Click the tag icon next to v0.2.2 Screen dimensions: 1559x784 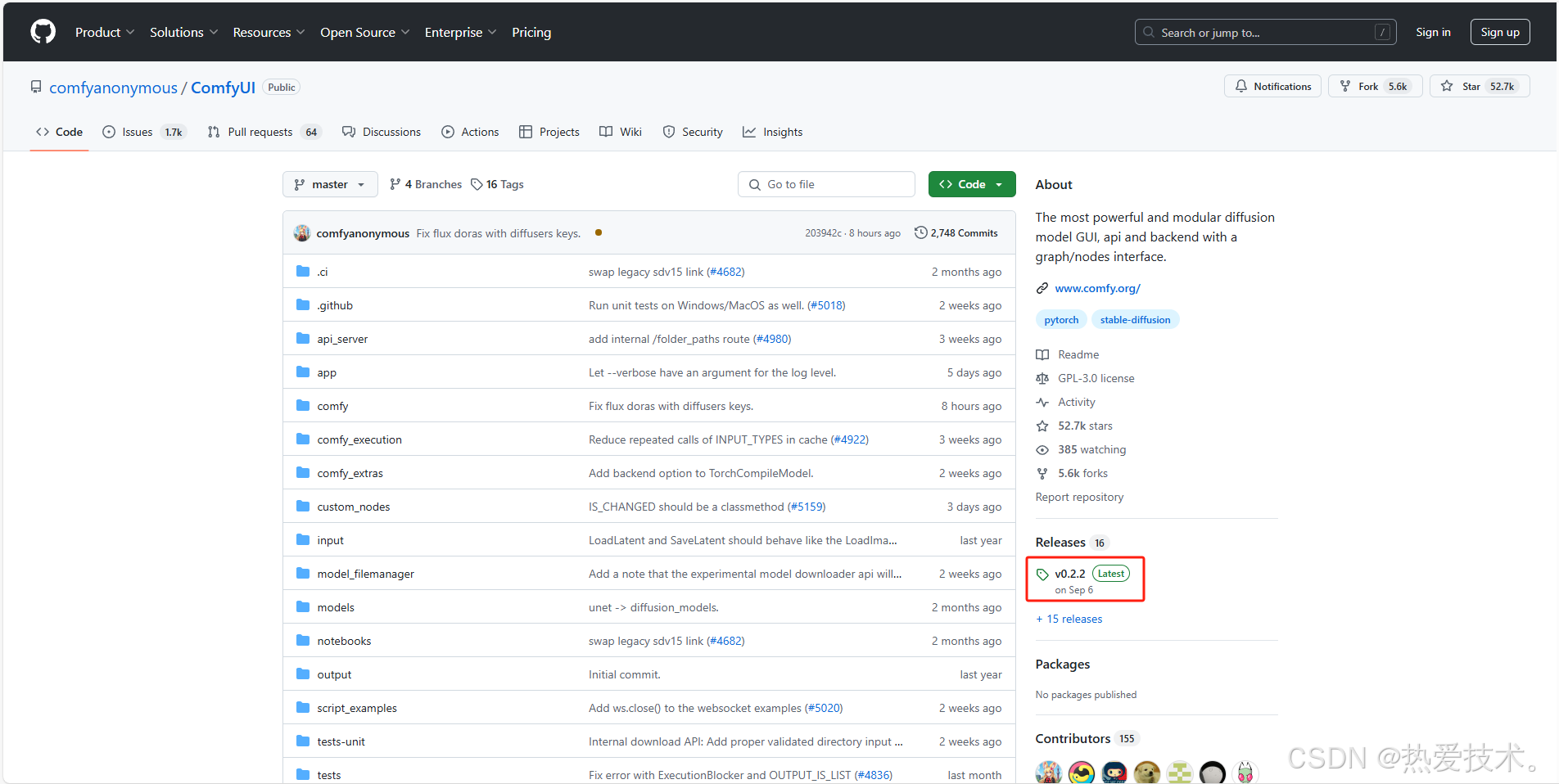(1042, 574)
